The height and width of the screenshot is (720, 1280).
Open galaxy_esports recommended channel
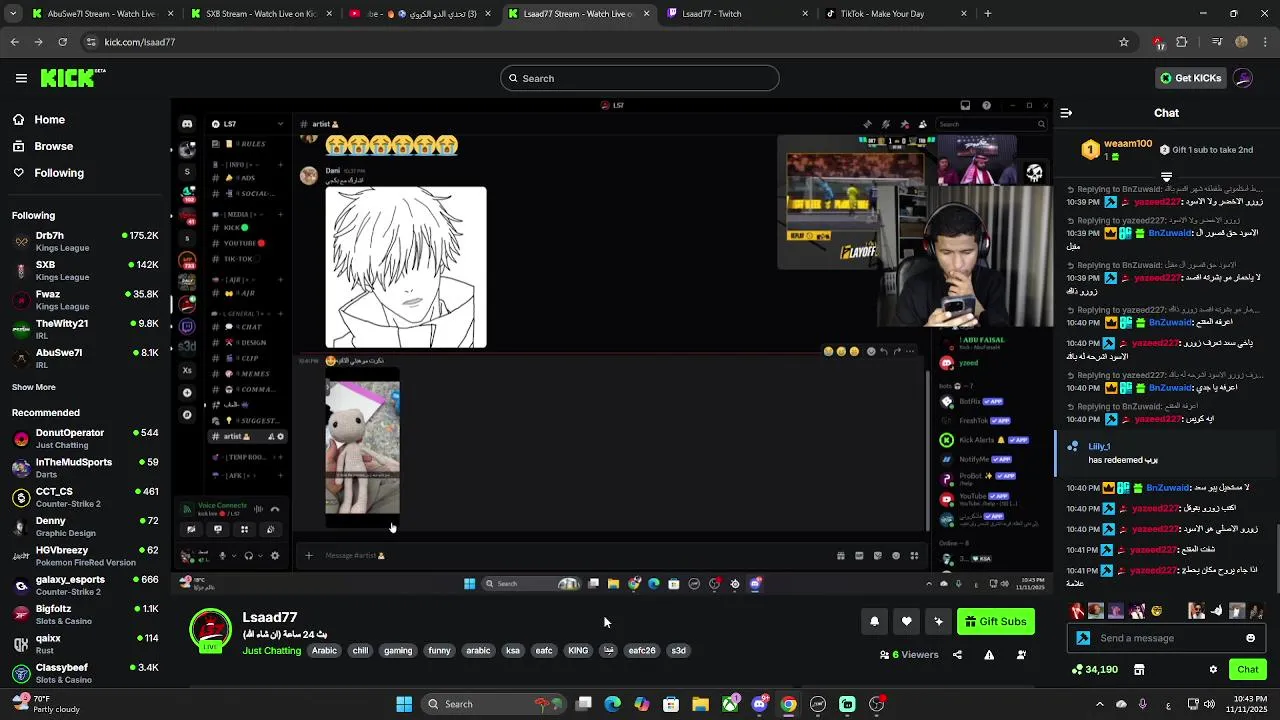85,585
